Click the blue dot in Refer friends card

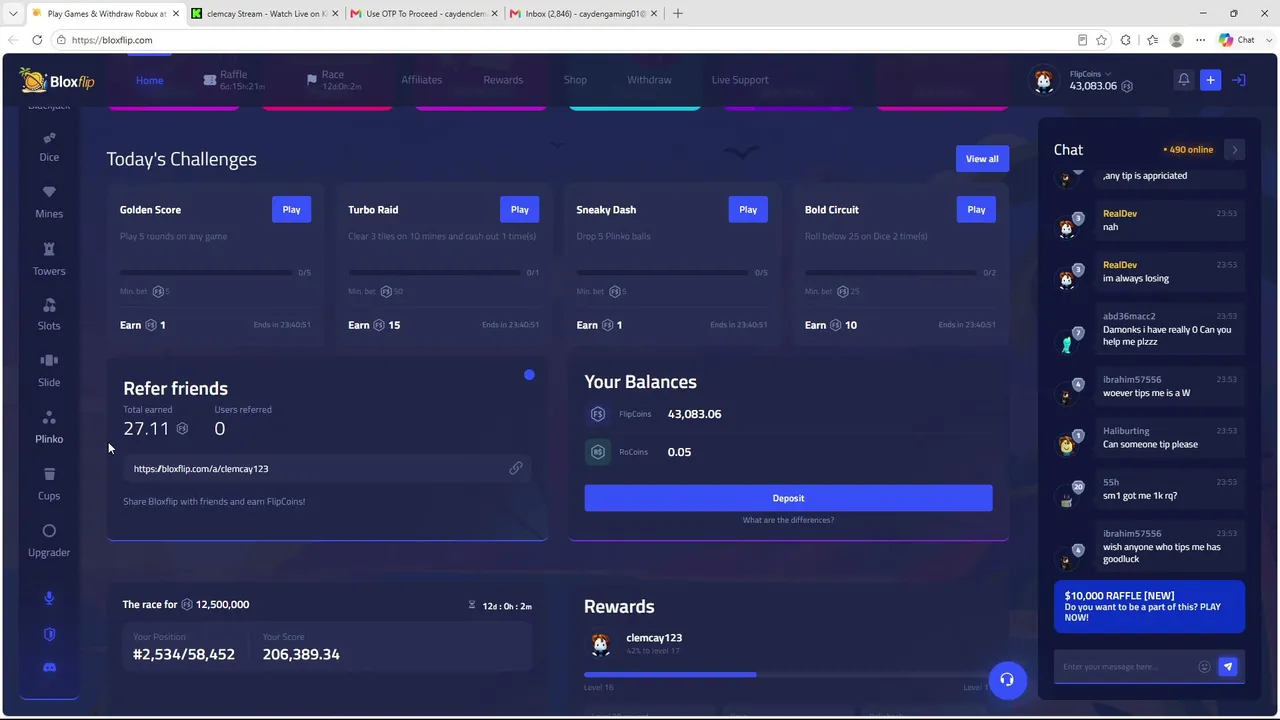click(529, 375)
